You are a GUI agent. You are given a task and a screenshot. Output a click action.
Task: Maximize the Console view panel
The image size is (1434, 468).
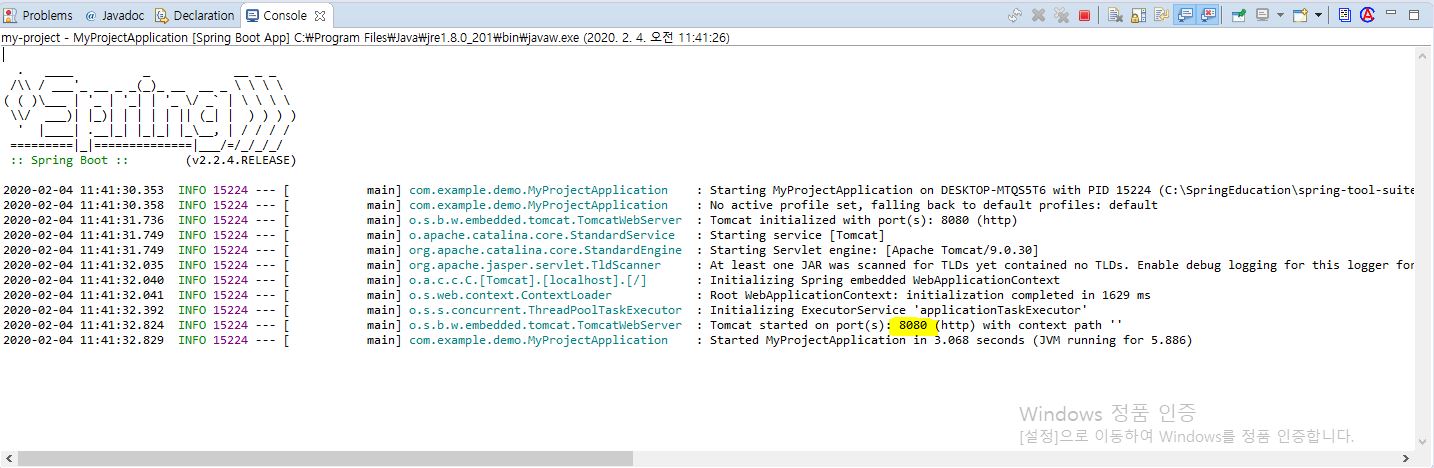point(1414,15)
